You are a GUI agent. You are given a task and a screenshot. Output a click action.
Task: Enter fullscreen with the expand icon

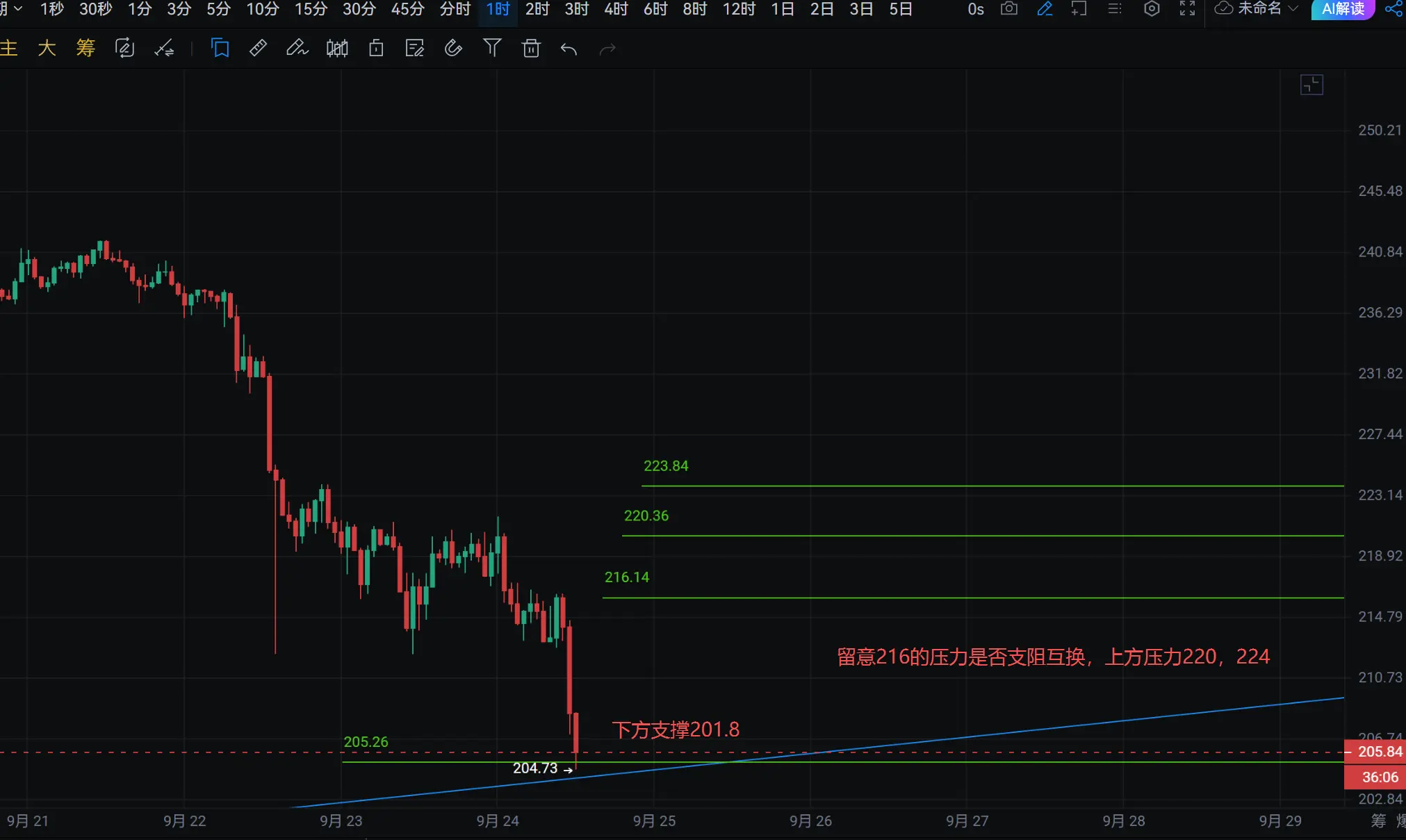[x=1188, y=9]
